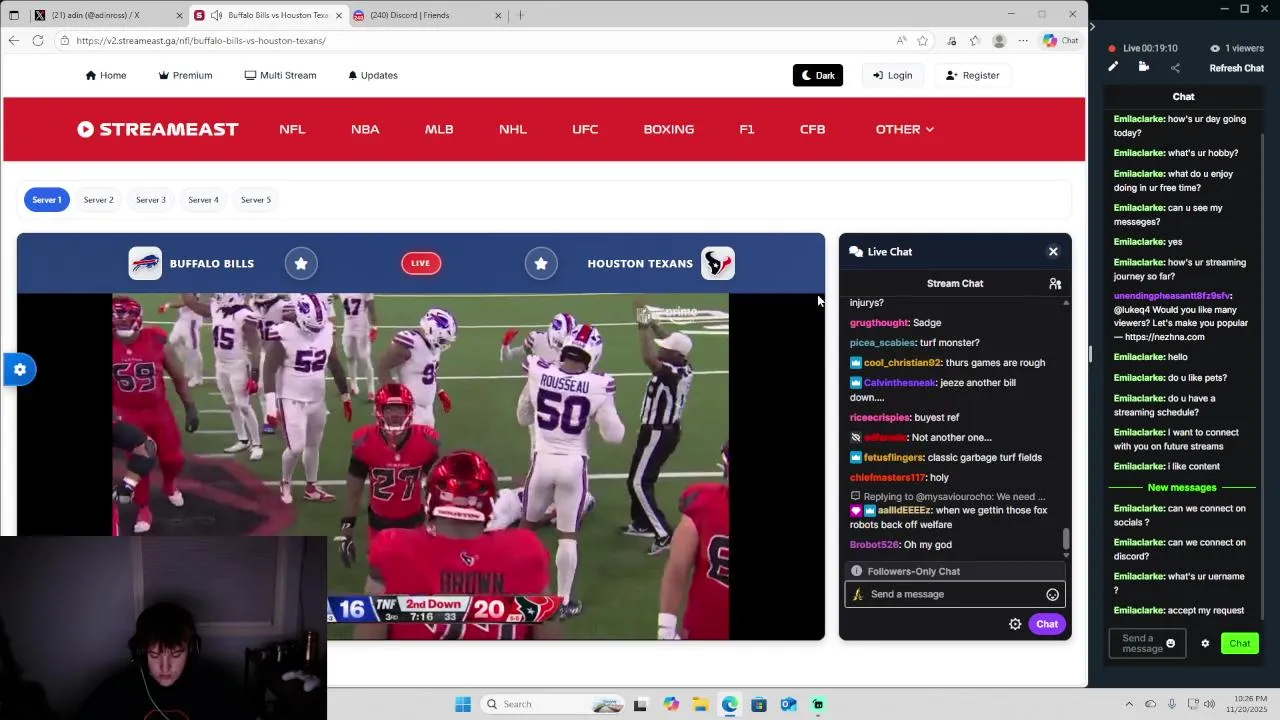
Task: Open Read aloud in address bar
Action: click(901, 41)
